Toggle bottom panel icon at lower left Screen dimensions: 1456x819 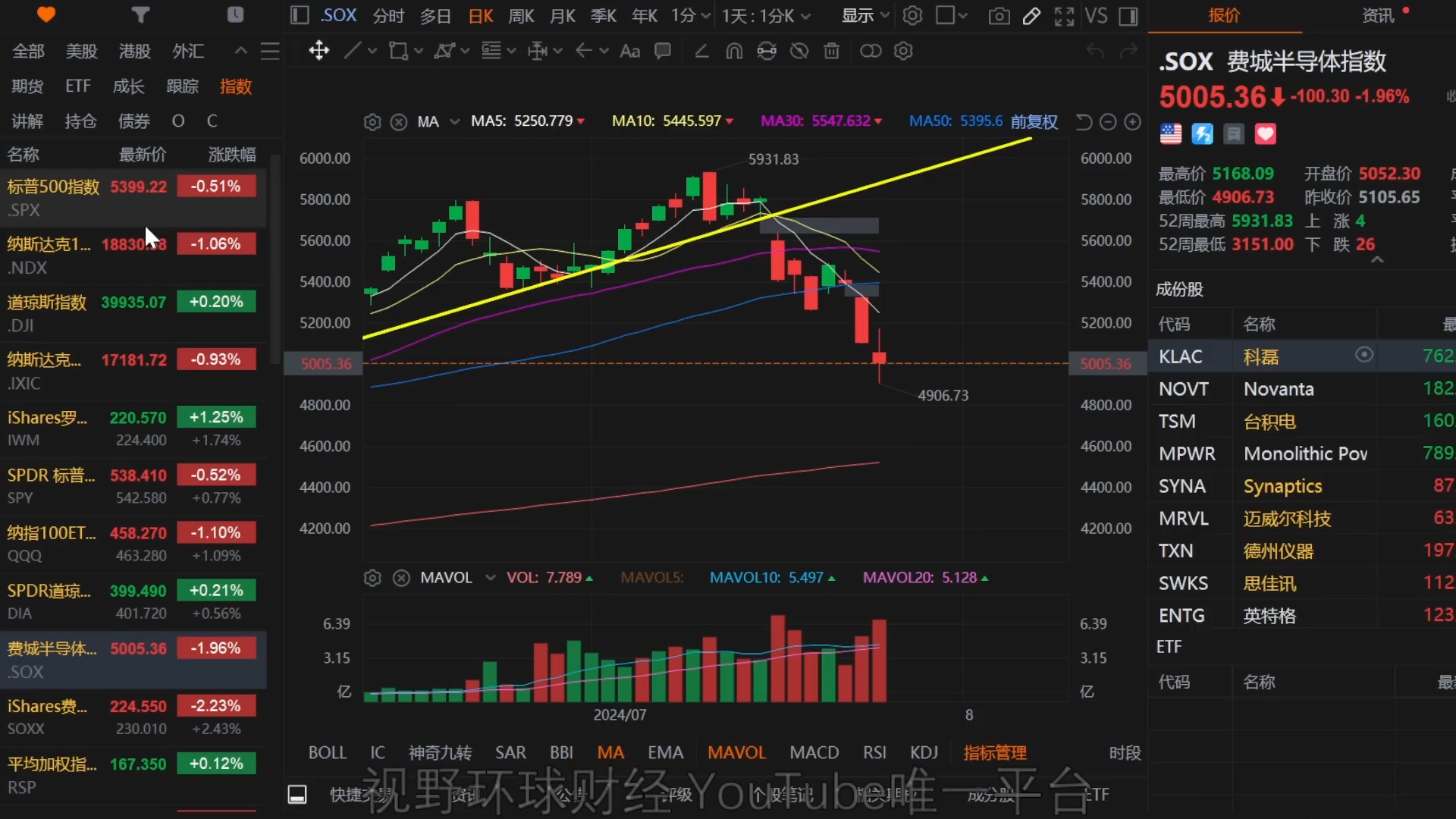(297, 794)
